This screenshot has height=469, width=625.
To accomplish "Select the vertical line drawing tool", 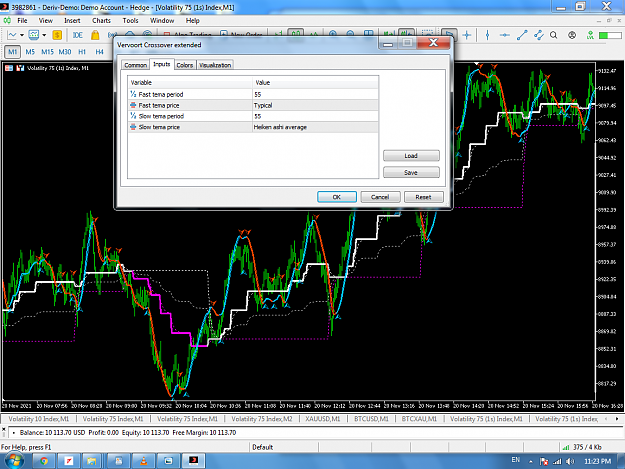I will coord(487,35).
